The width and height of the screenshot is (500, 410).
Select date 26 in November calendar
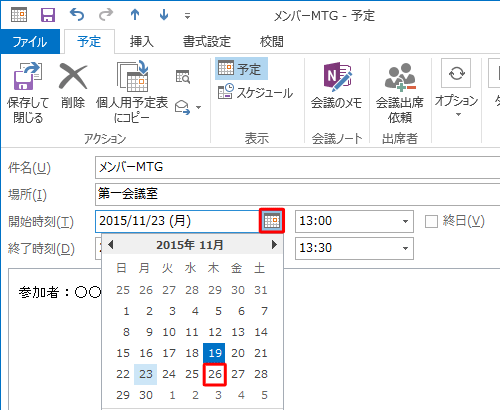[x=215, y=374]
